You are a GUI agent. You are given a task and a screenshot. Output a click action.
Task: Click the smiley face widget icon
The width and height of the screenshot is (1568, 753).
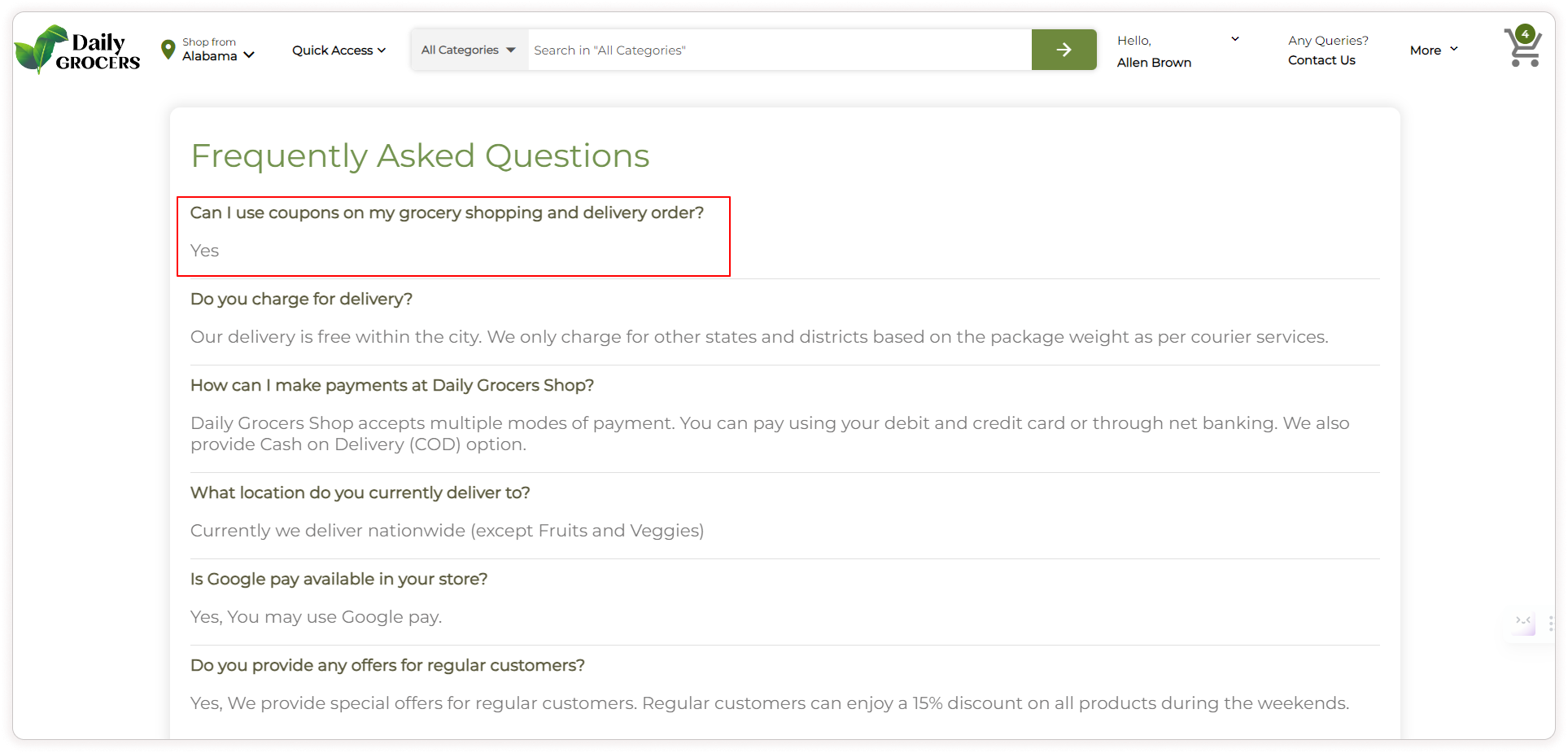tap(1522, 621)
